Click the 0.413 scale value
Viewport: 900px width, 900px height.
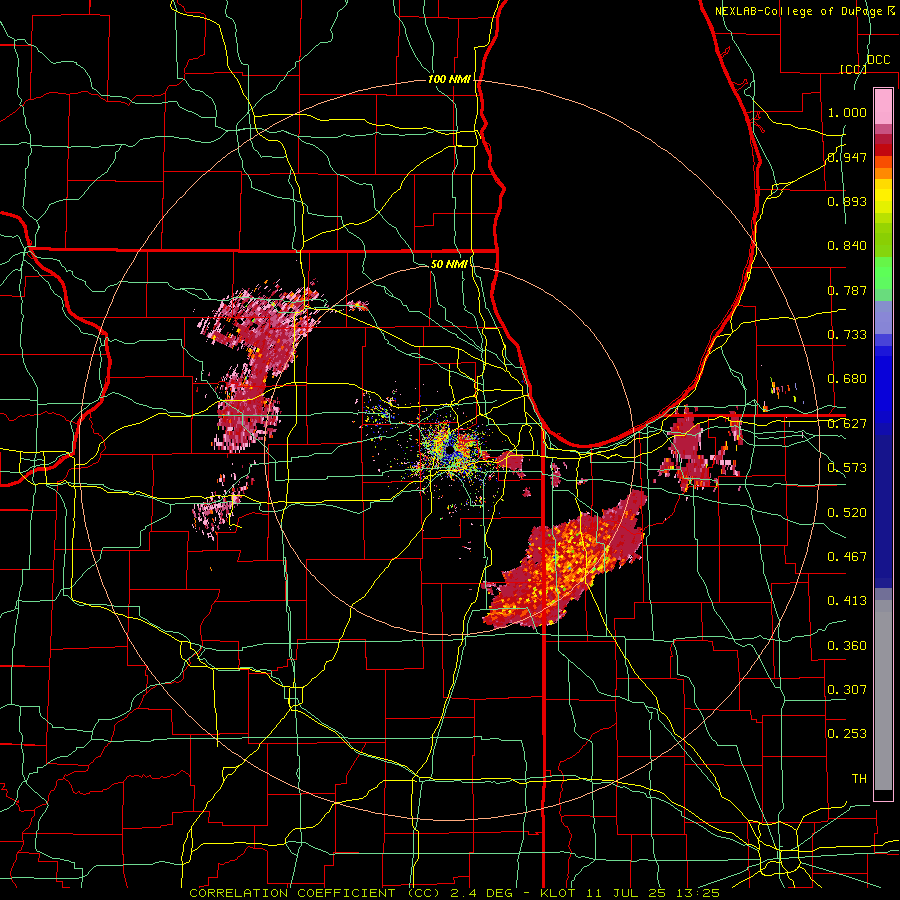click(x=847, y=601)
